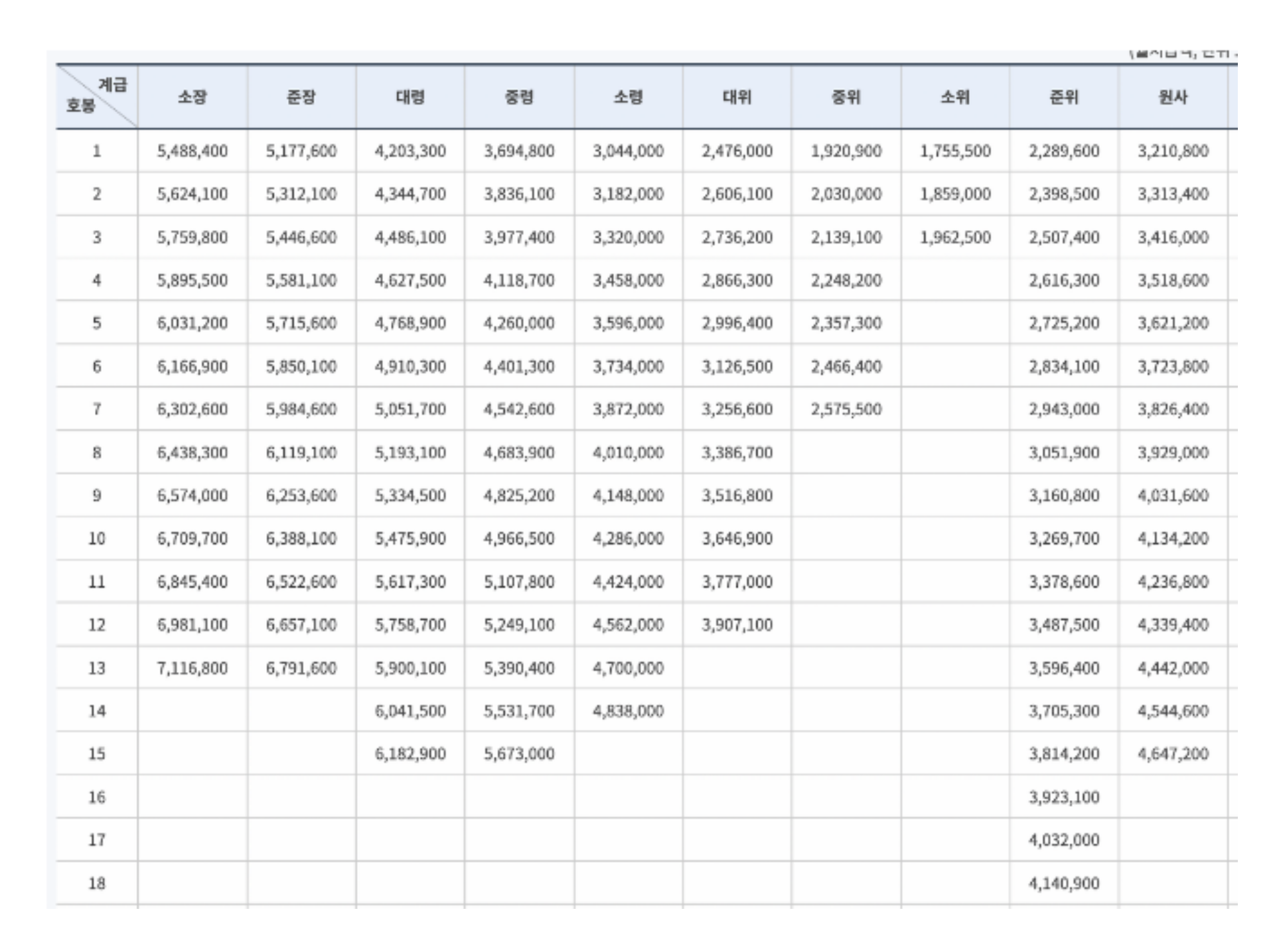Screen dimensions: 1281x952
Task: Select the 대령 column header
Action: (x=410, y=97)
